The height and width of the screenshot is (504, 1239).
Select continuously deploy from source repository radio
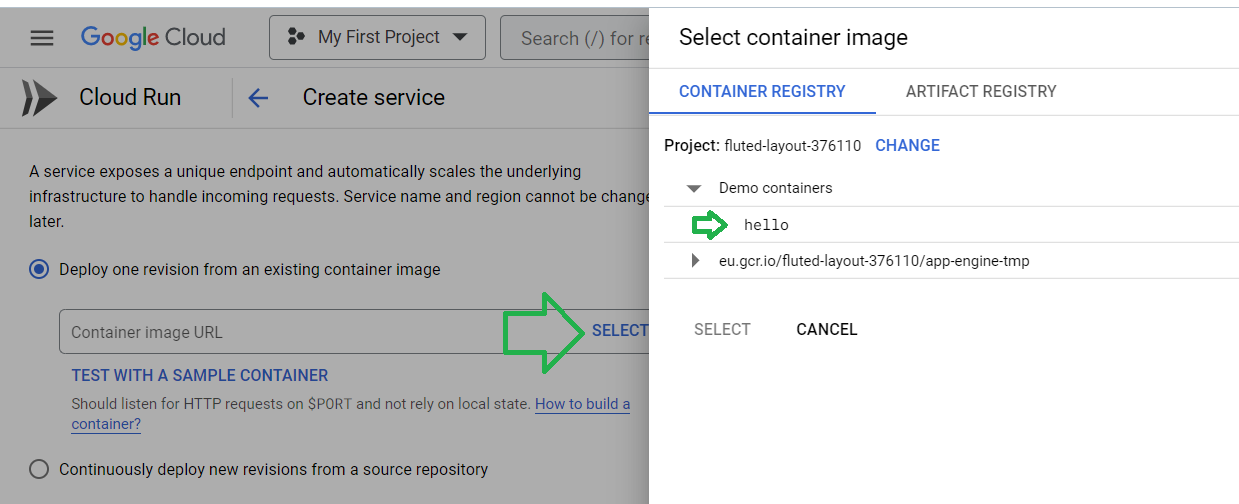[x=39, y=469]
